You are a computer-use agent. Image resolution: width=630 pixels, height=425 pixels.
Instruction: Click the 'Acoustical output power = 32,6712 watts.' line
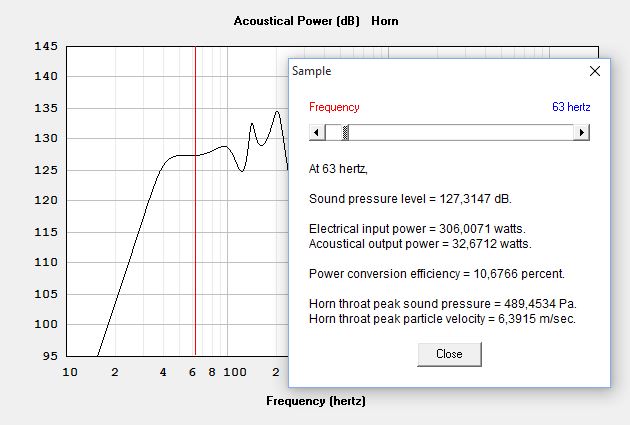tap(420, 244)
